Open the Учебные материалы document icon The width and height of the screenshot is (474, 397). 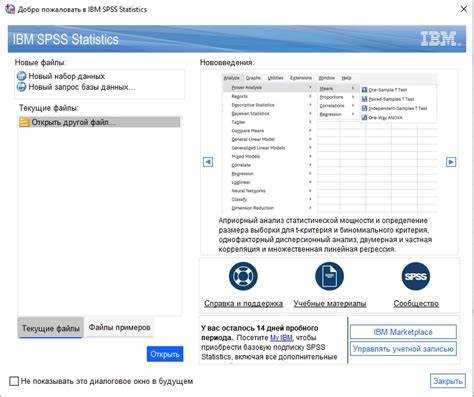329,276
